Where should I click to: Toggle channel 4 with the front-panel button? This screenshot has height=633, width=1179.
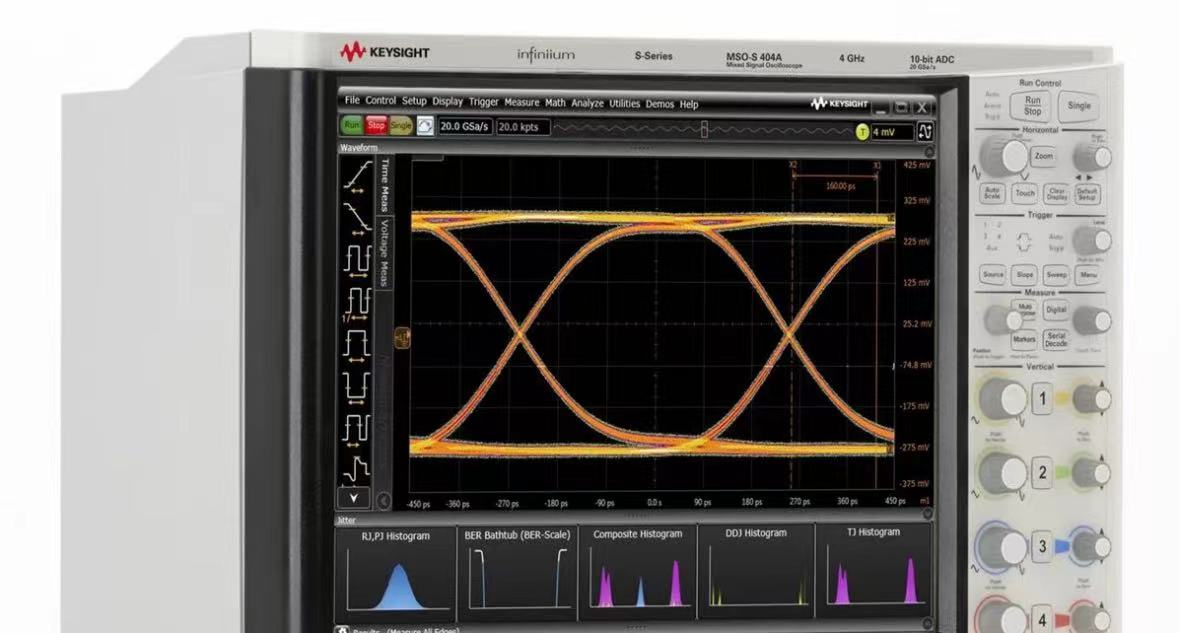(x=1042, y=619)
